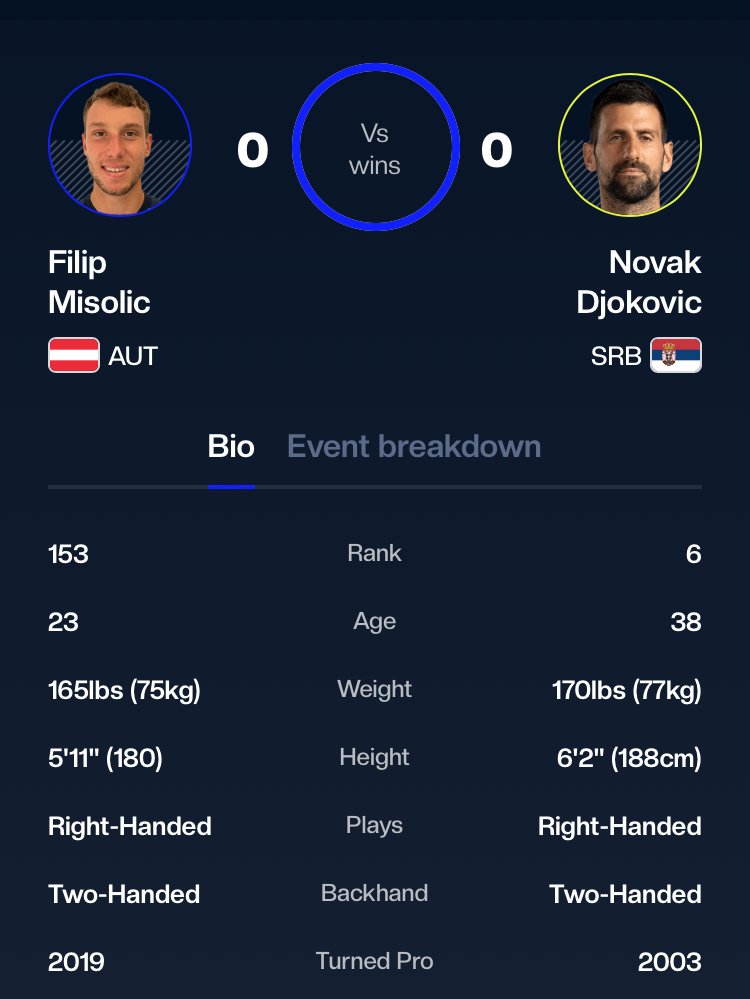Click Djokovic's rank value 6
Image resolution: width=750 pixels, height=999 pixels.
point(693,554)
